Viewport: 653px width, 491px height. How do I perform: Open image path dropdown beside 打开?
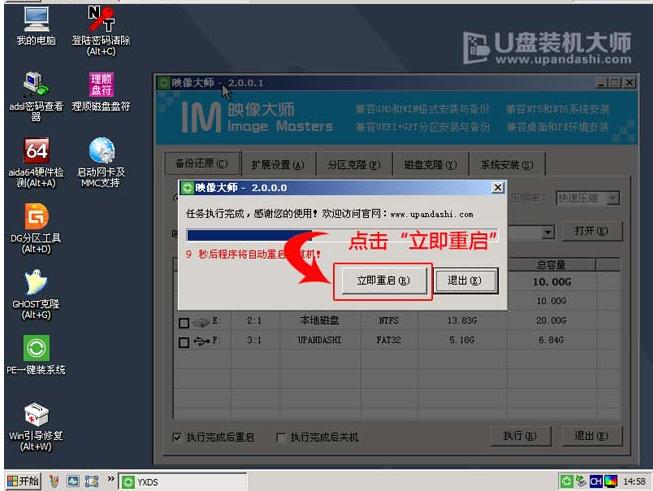tap(548, 232)
